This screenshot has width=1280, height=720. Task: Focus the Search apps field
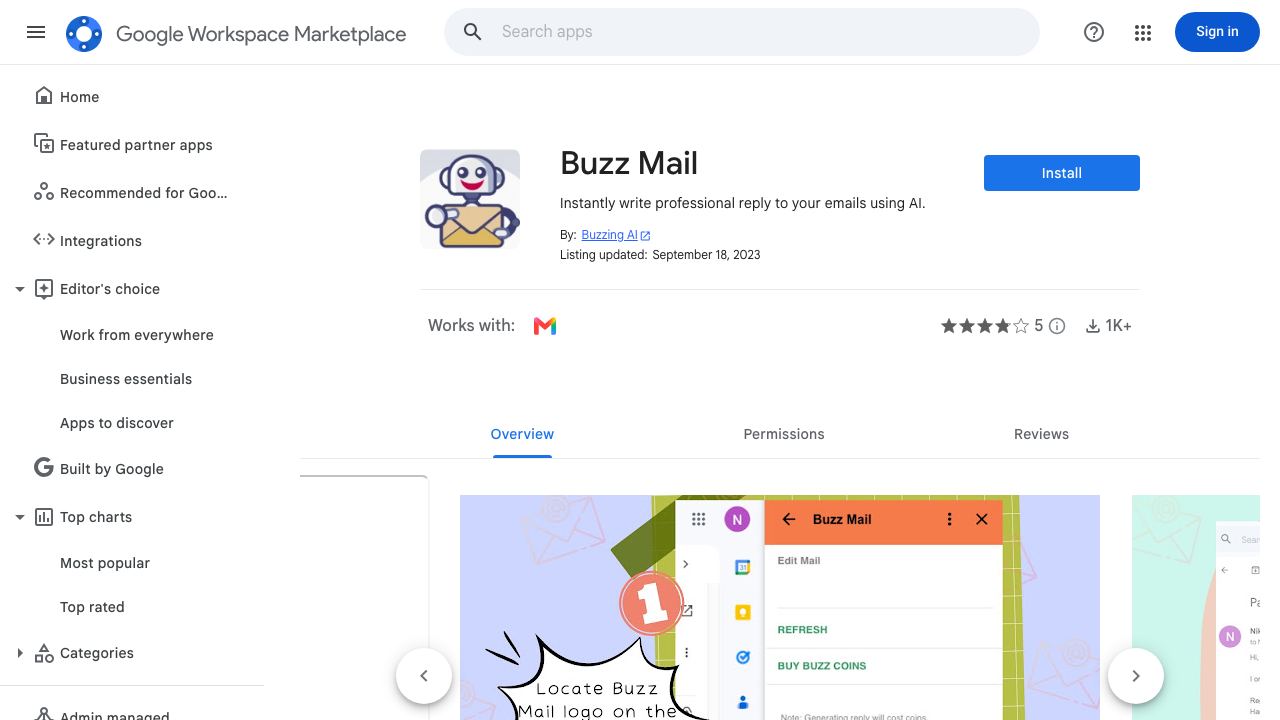click(x=742, y=32)
